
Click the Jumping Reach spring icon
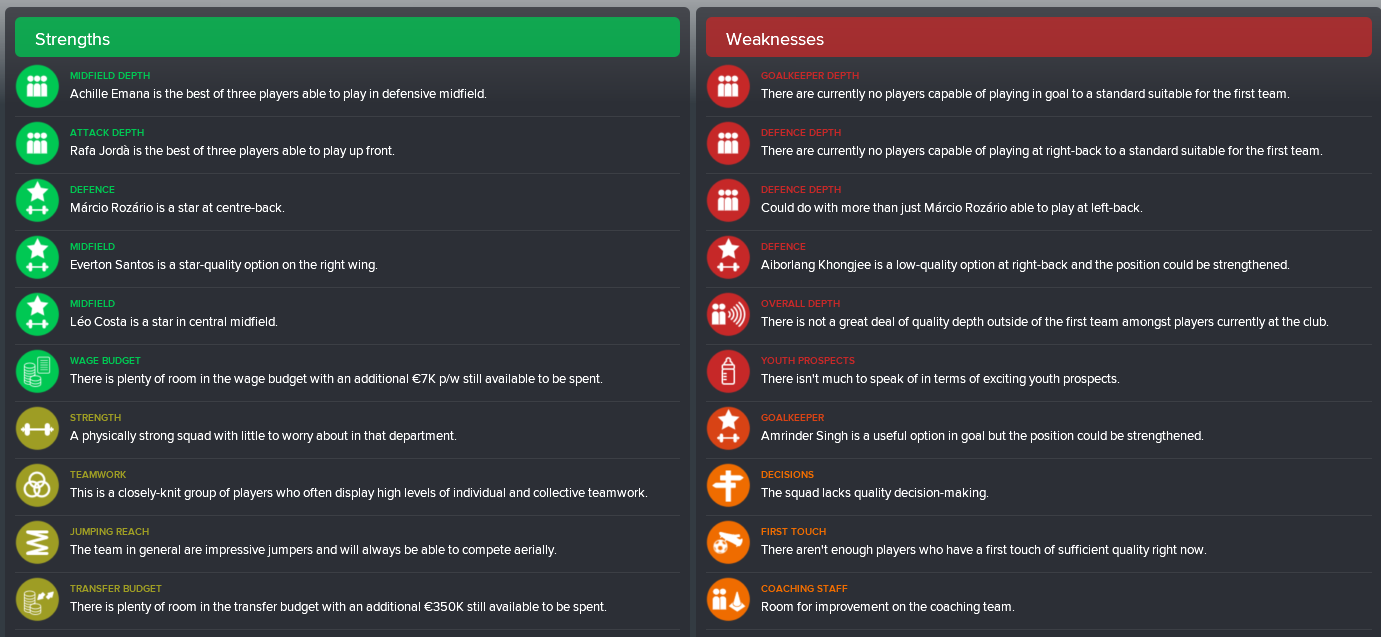click(38, 542)
